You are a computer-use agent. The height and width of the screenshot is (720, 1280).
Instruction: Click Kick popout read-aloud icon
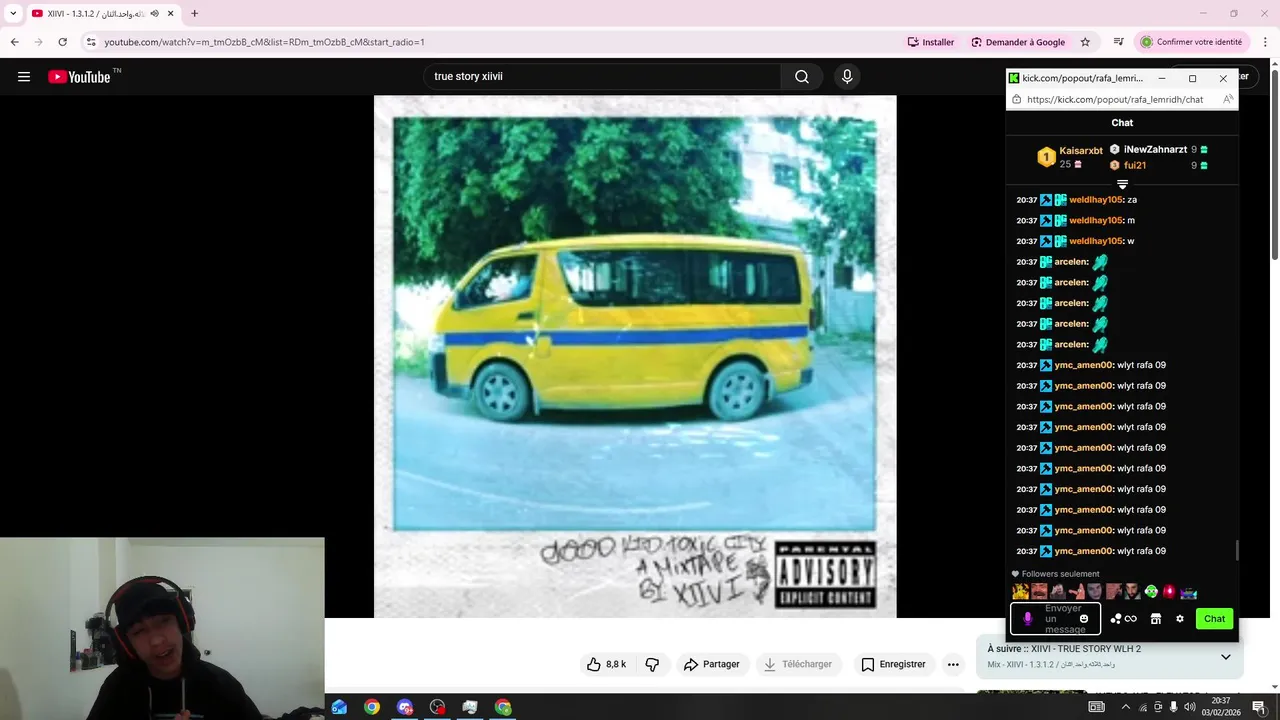(1227, 99)
